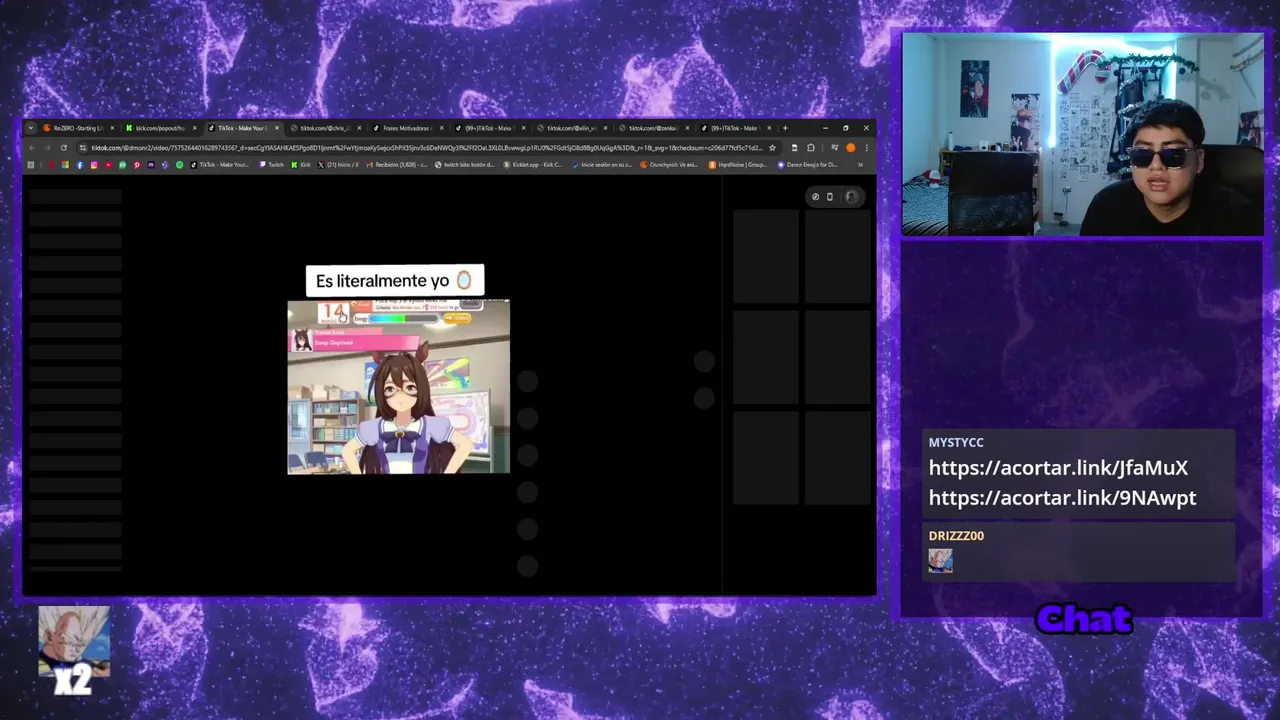The height and width of the screenshot is (720, 1280).
Task: Open the YouTube bookmark icon
Action: pos(109,164)
